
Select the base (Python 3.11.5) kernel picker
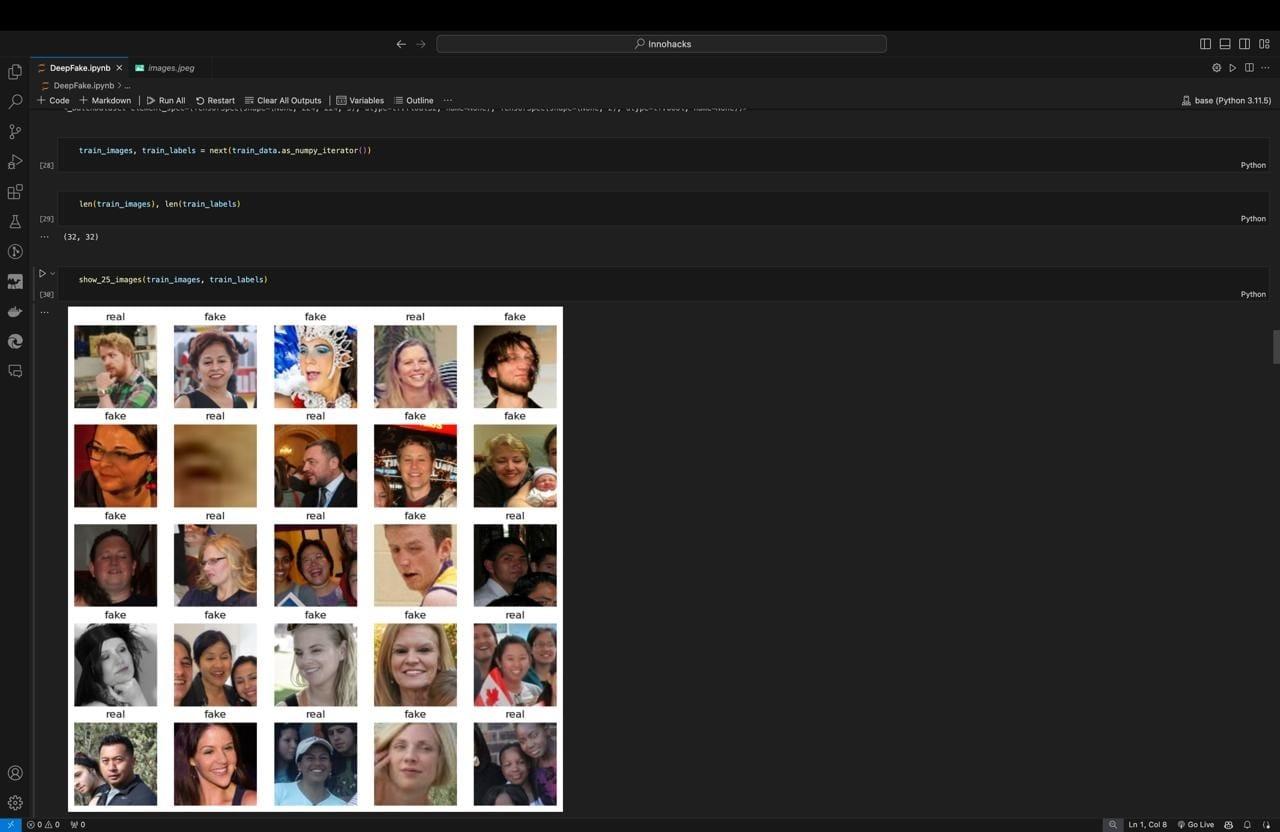pos(1226,101)
